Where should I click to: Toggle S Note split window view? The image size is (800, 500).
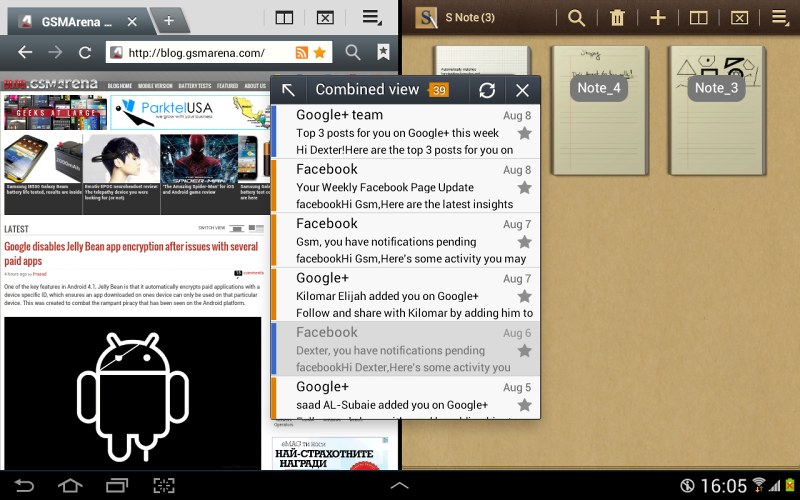[698, 18]
